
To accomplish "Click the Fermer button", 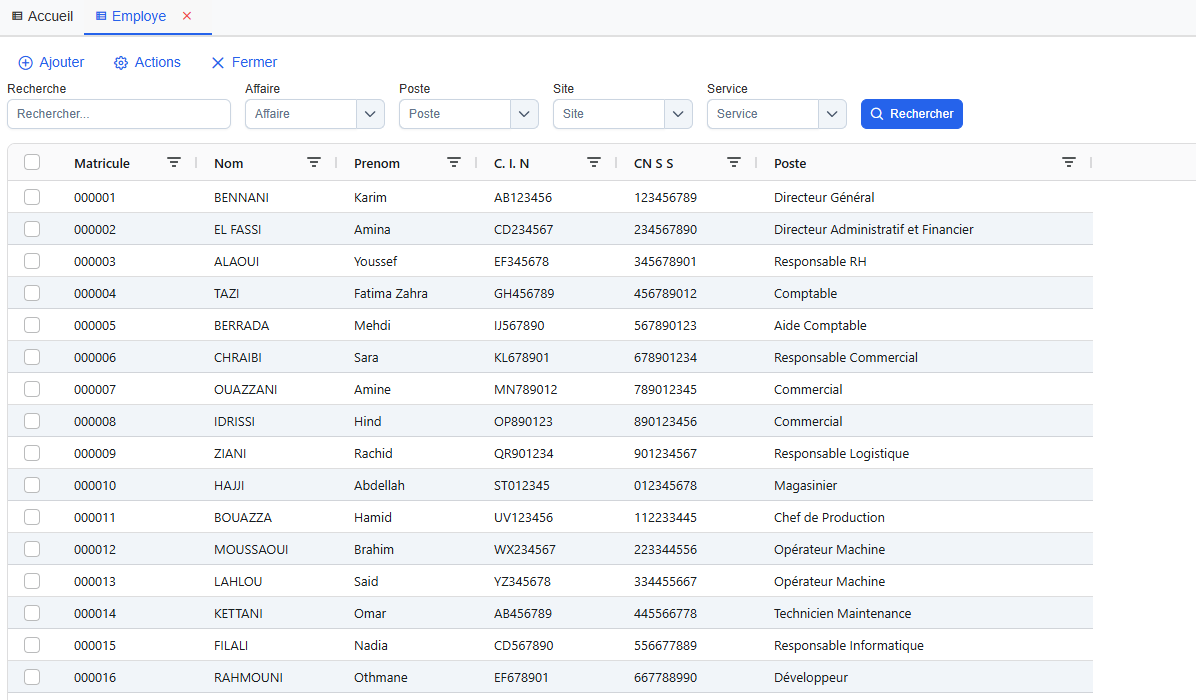I will [244, 63].
